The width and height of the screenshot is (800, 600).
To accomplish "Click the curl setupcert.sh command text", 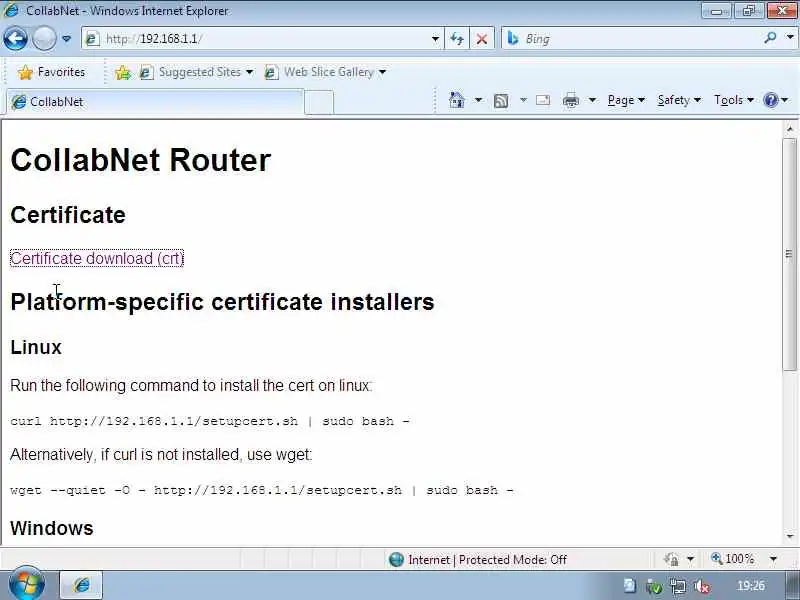I will click(x=210, y=421).
